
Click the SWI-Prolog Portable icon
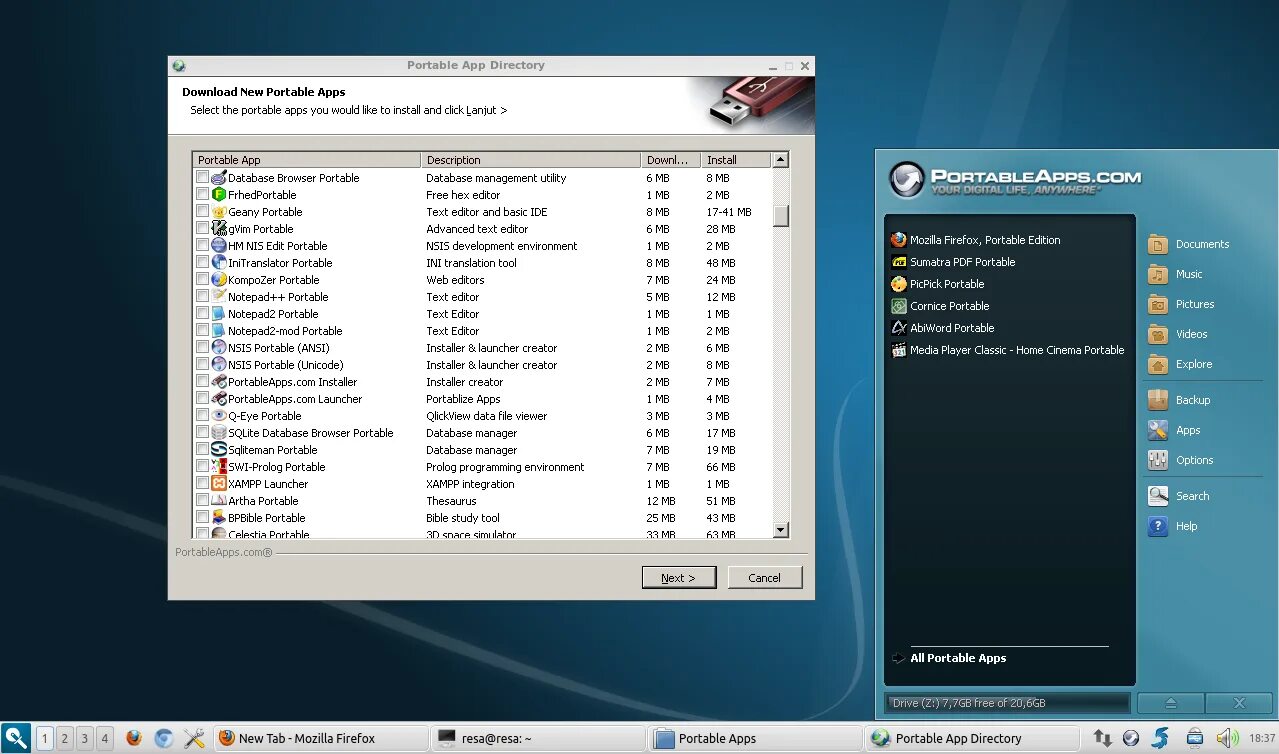219,467
